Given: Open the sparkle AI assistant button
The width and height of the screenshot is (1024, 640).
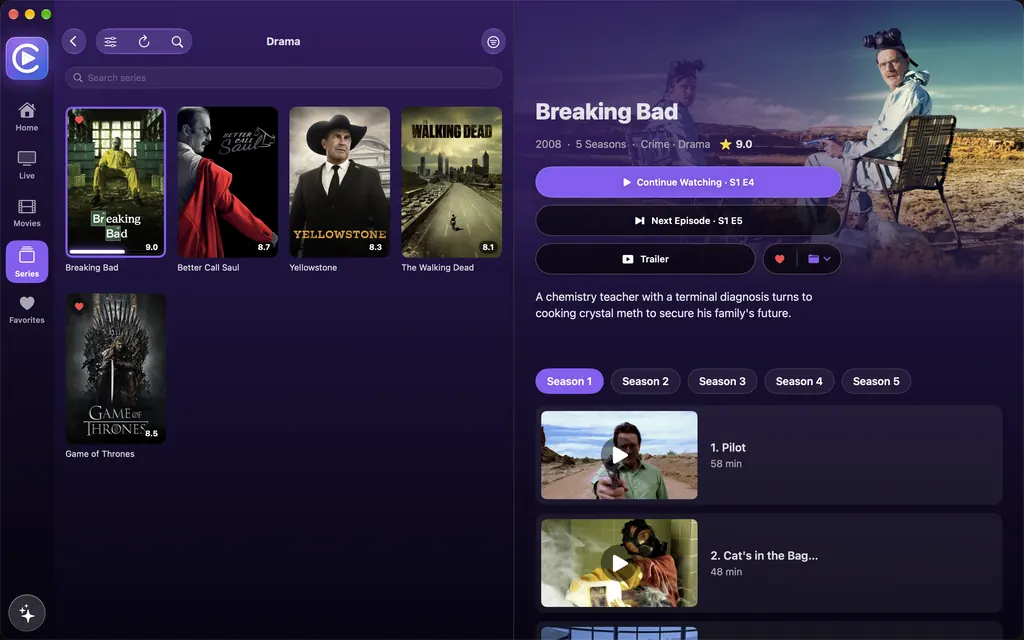Looking at the screenshot, I should pos(27,613).
